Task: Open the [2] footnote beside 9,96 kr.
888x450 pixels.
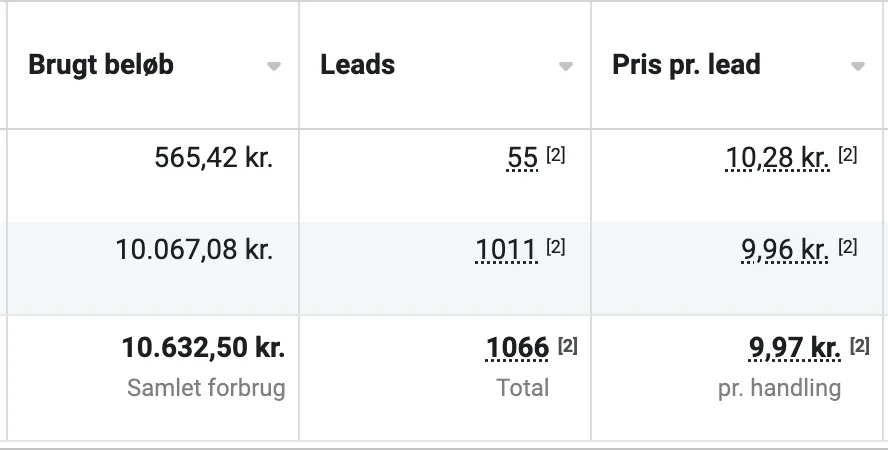Action: (848, 247)
